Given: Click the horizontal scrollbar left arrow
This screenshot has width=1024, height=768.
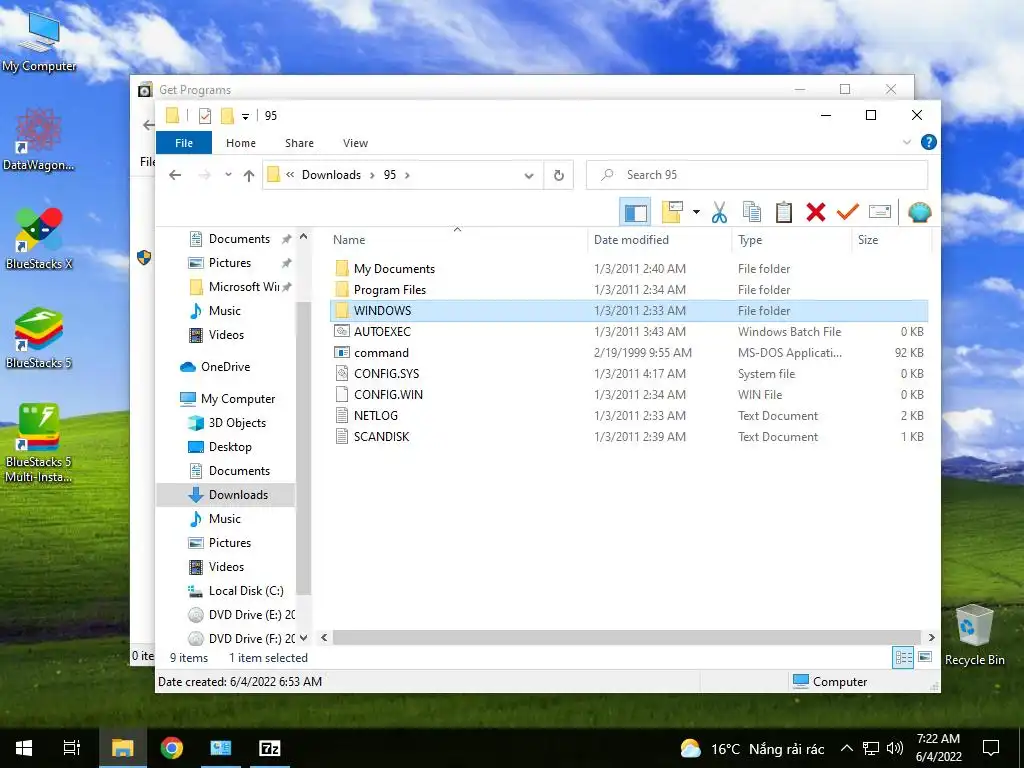Looking at the screenshot, I should pos(325,637).
